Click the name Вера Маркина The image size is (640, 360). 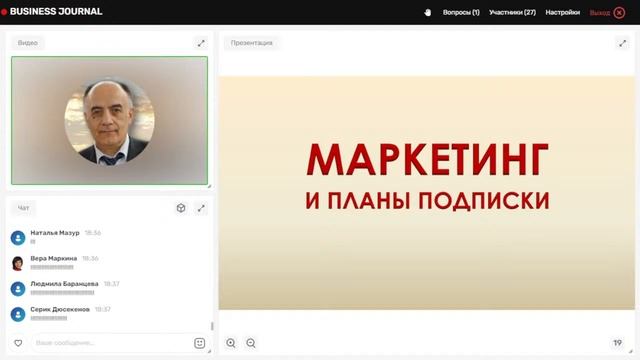[x=53, y=258]
